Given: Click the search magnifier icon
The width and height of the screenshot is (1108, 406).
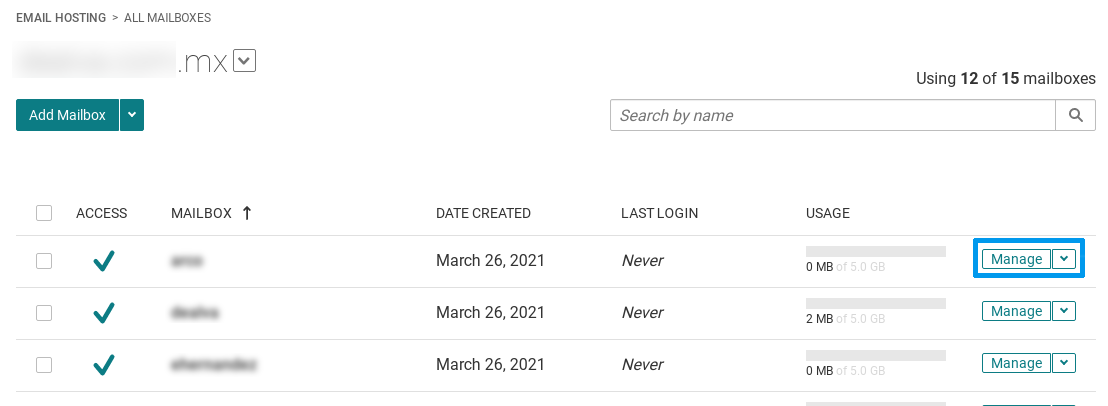Looking at the screenshot, I should pos(1075,115).
